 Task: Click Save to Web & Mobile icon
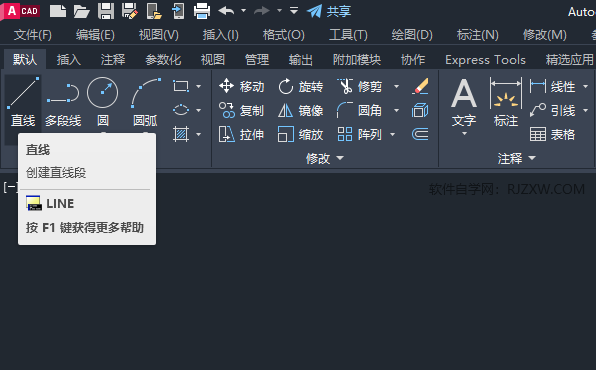pyautogui.click(x=178, y=11)
